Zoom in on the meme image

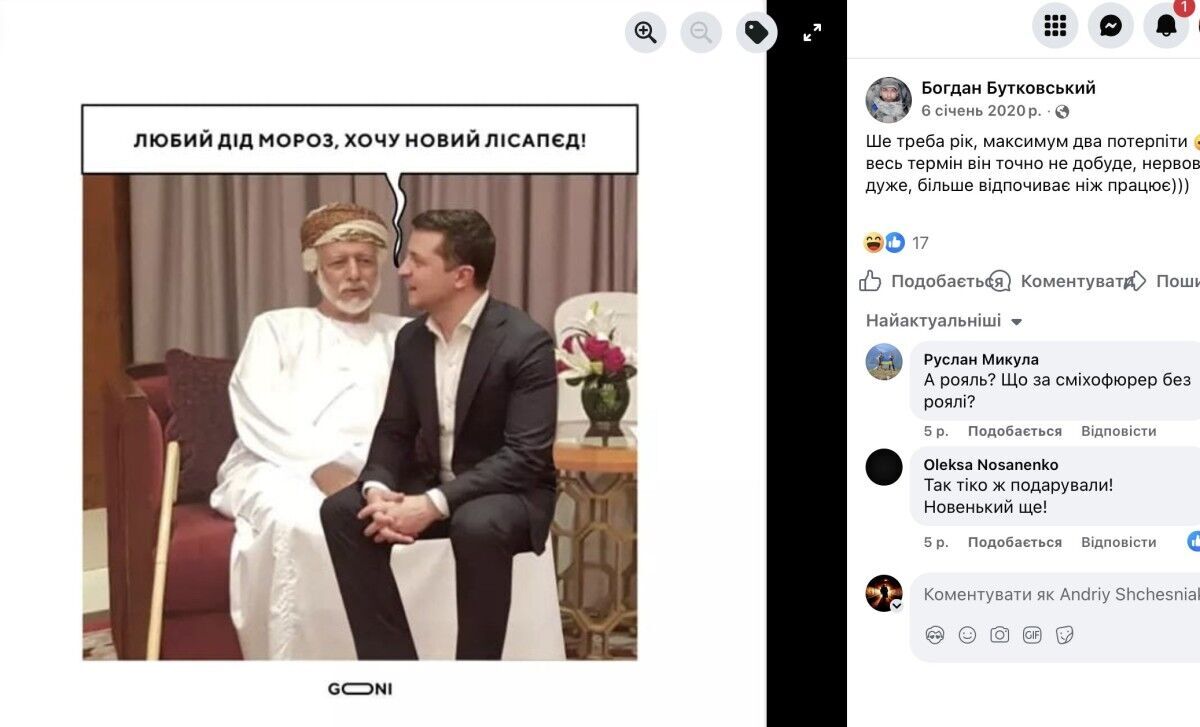pos(645,32)
